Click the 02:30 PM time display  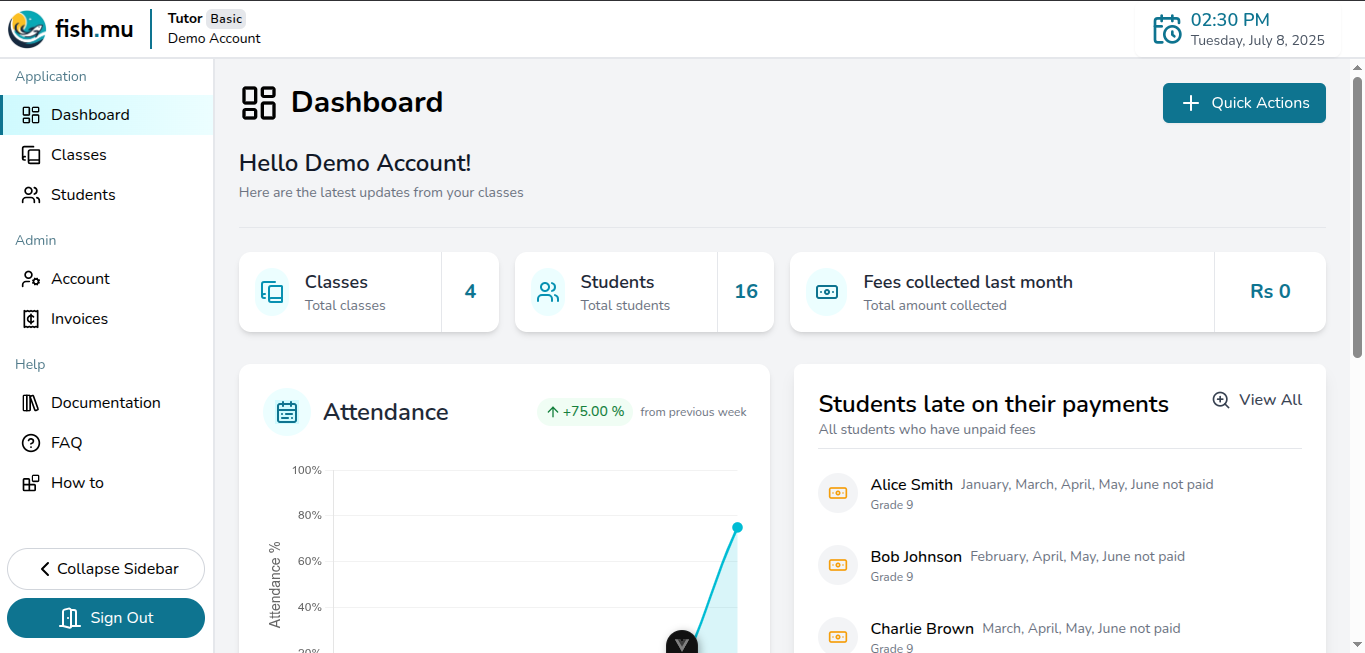click(1230, 20)
